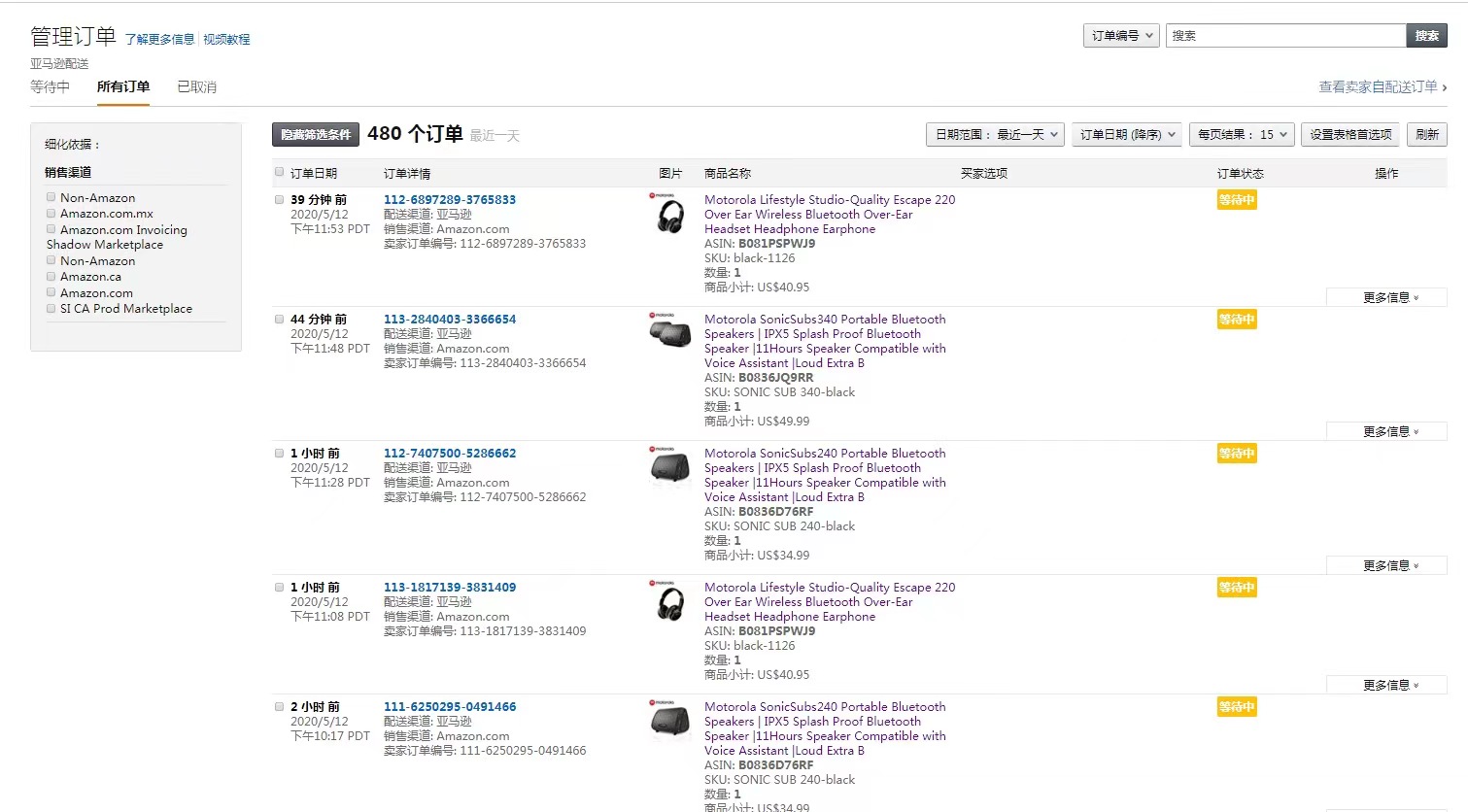This screenshot has height=812, width=1468.
Task: Click the 搜索 button
Action: click(x=1426, y=36)
